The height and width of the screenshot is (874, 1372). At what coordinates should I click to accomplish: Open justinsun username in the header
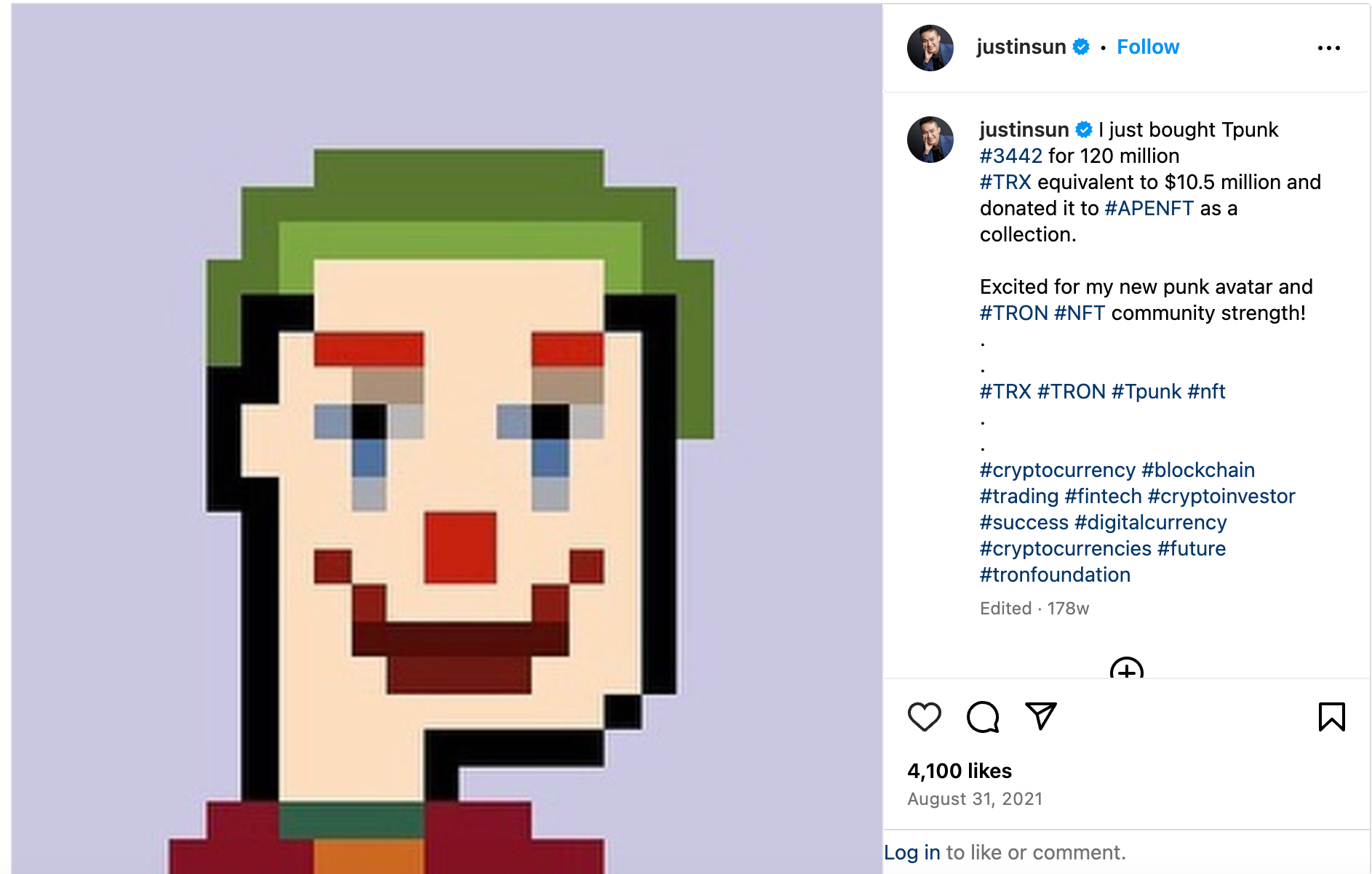click(x=1021, y=47)
